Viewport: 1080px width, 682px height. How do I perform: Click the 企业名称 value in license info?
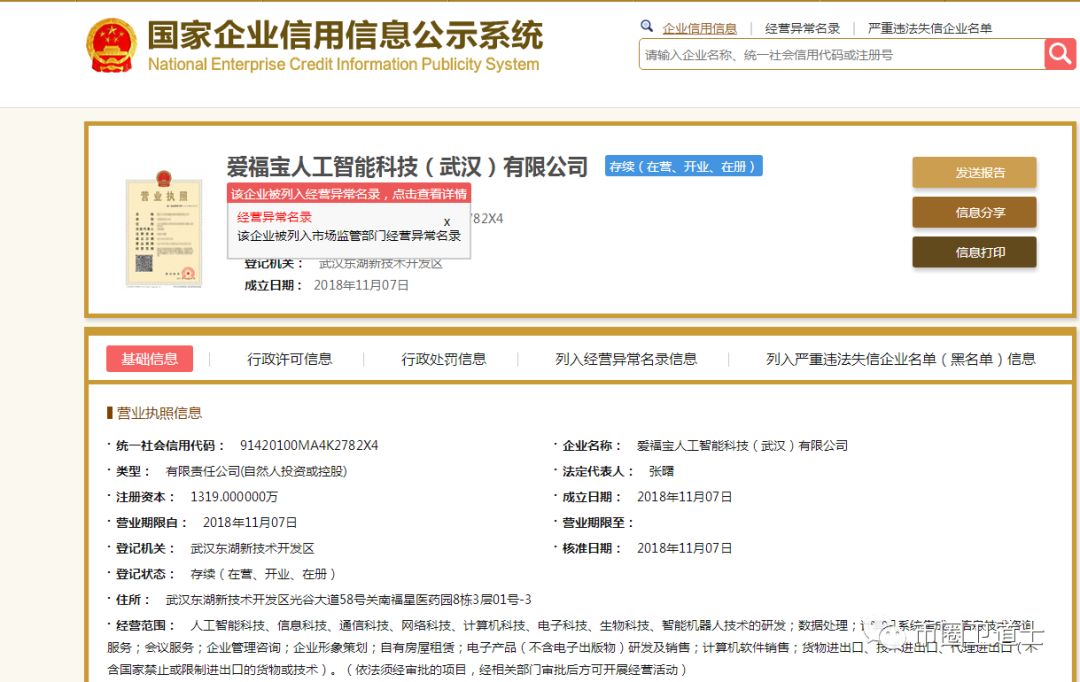tap(742, 446)
